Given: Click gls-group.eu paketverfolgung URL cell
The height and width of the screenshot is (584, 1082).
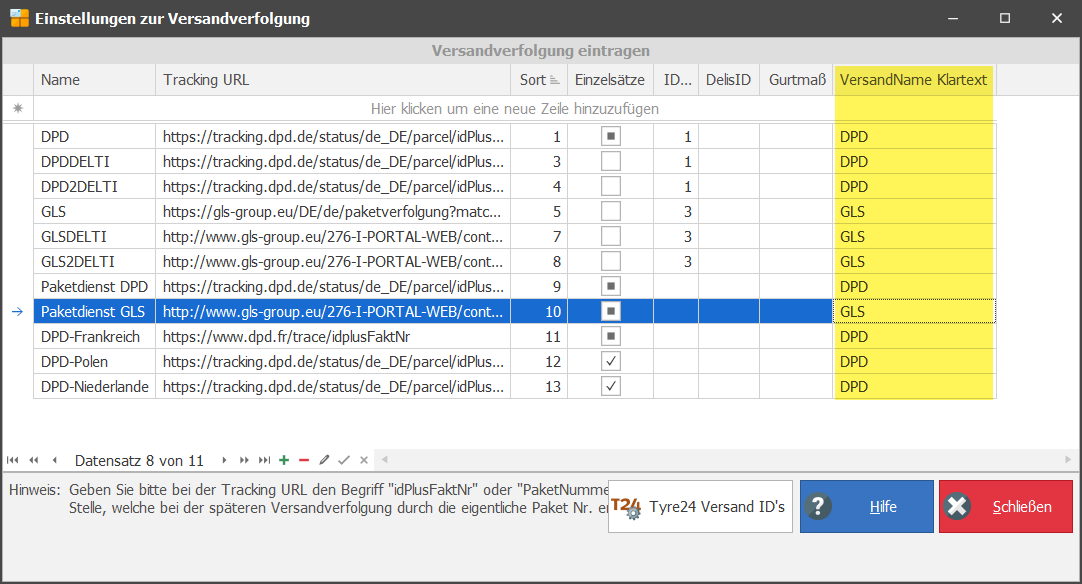Looking at the screenshot, I should point(333,212).
